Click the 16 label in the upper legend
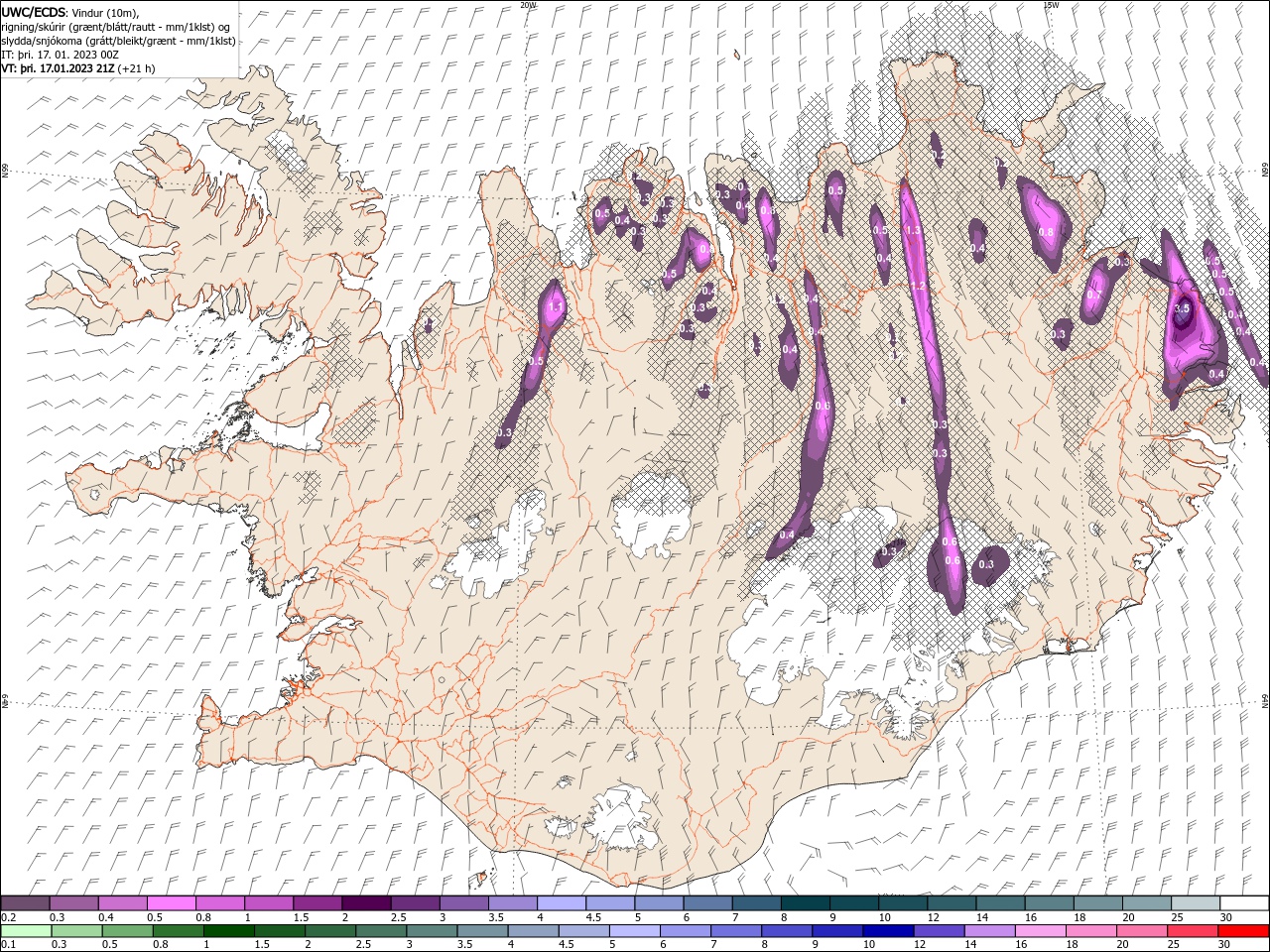Image resolution: width=1270 pixels, height=952 pixels. pos(1032,917)
